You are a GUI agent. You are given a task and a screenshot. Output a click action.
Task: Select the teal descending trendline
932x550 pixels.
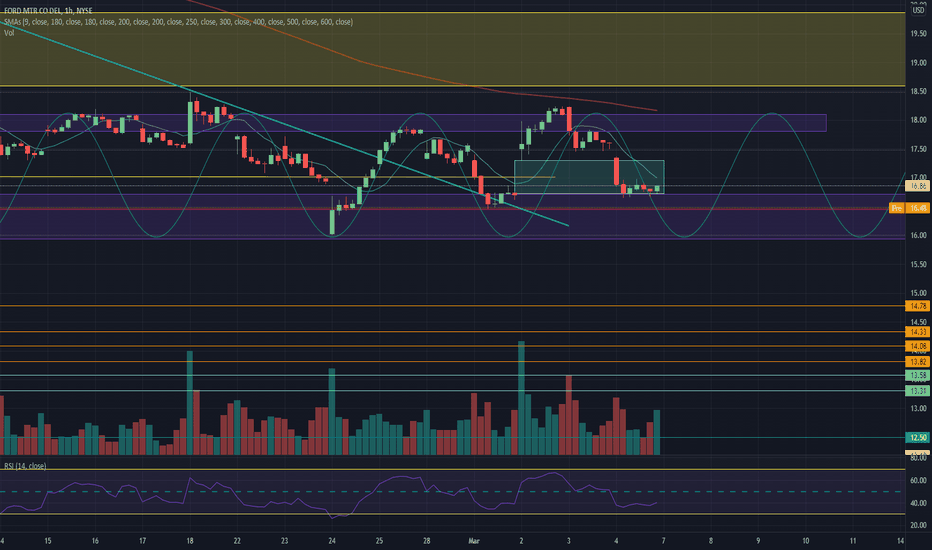tap(285, 126)
